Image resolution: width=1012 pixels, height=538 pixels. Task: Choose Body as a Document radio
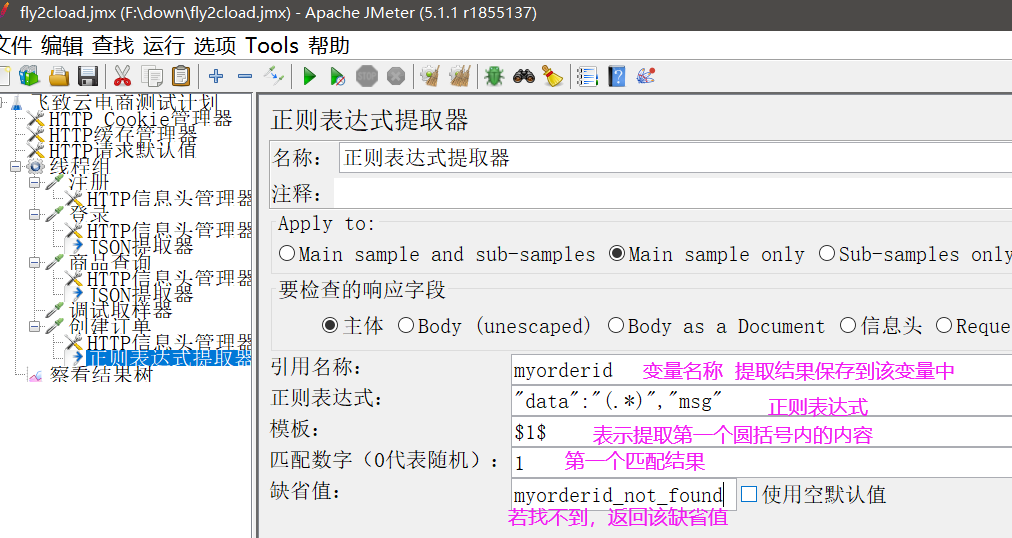pos(616,326)
